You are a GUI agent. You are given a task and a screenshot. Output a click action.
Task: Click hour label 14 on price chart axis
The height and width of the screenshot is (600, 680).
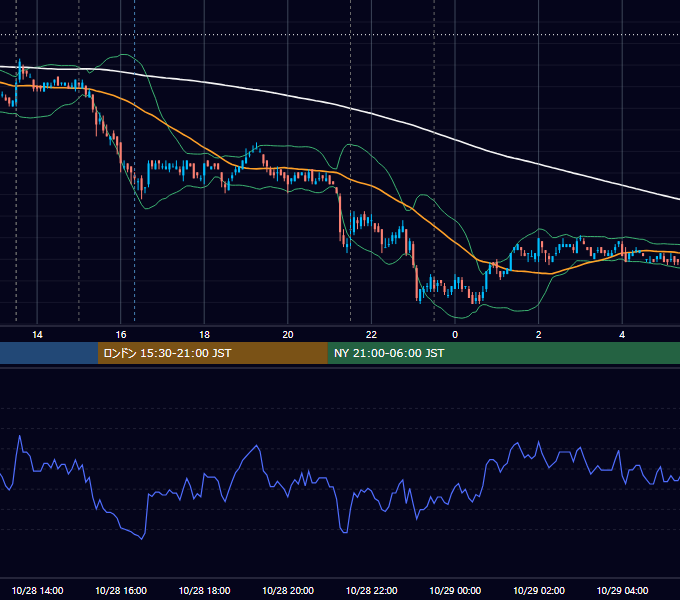pyautogui.click(x=37, y=335)
